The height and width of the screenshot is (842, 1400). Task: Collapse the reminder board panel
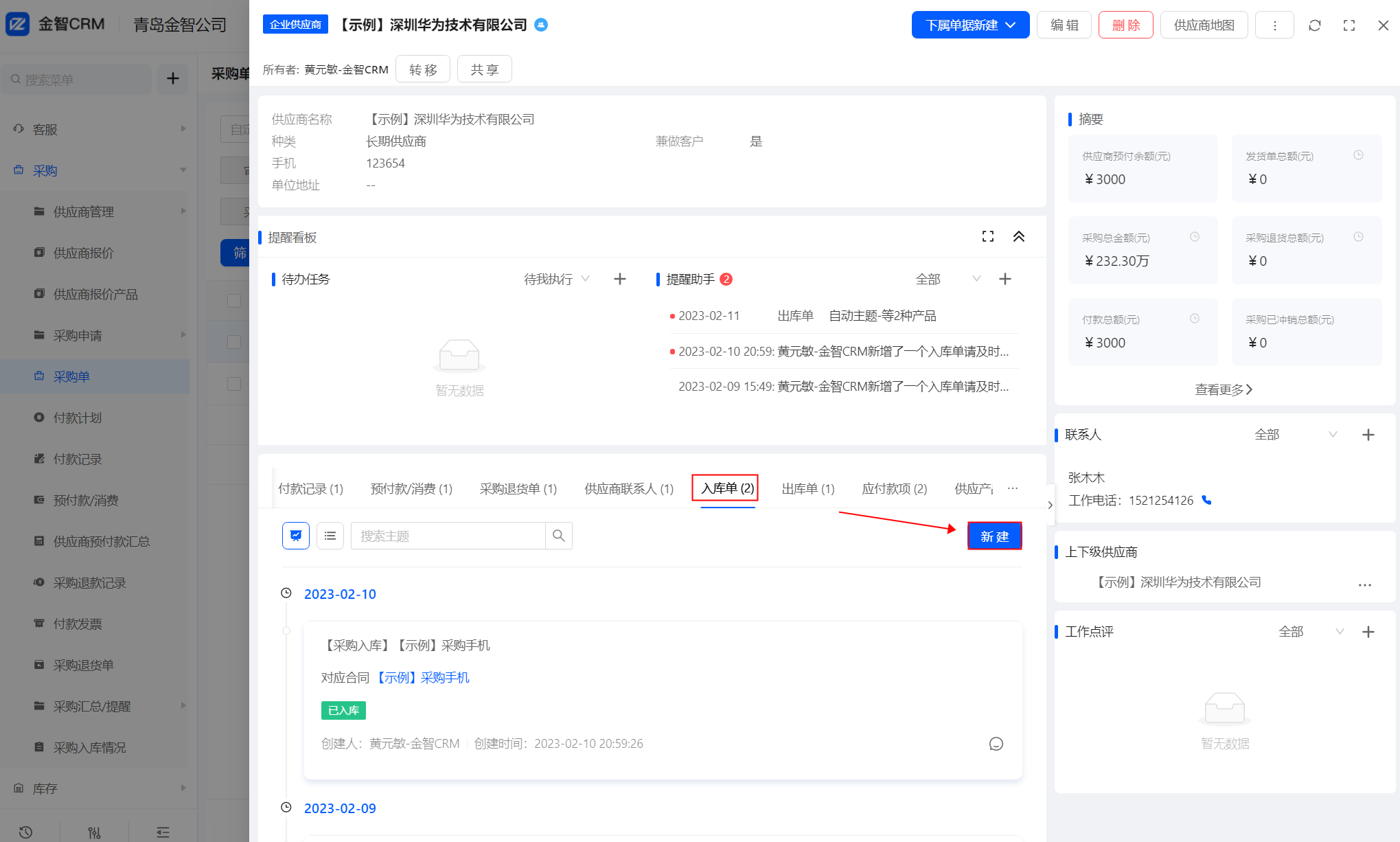[x=1018, y=236]
